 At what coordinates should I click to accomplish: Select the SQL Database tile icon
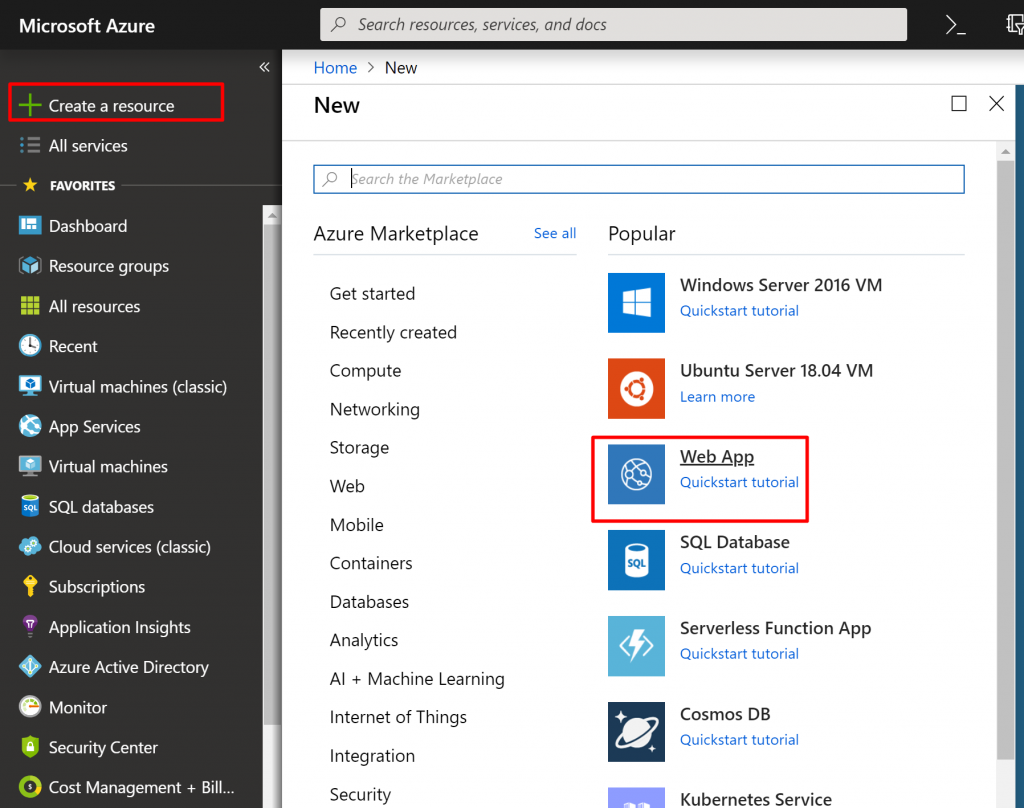click(x=636, y=560)
